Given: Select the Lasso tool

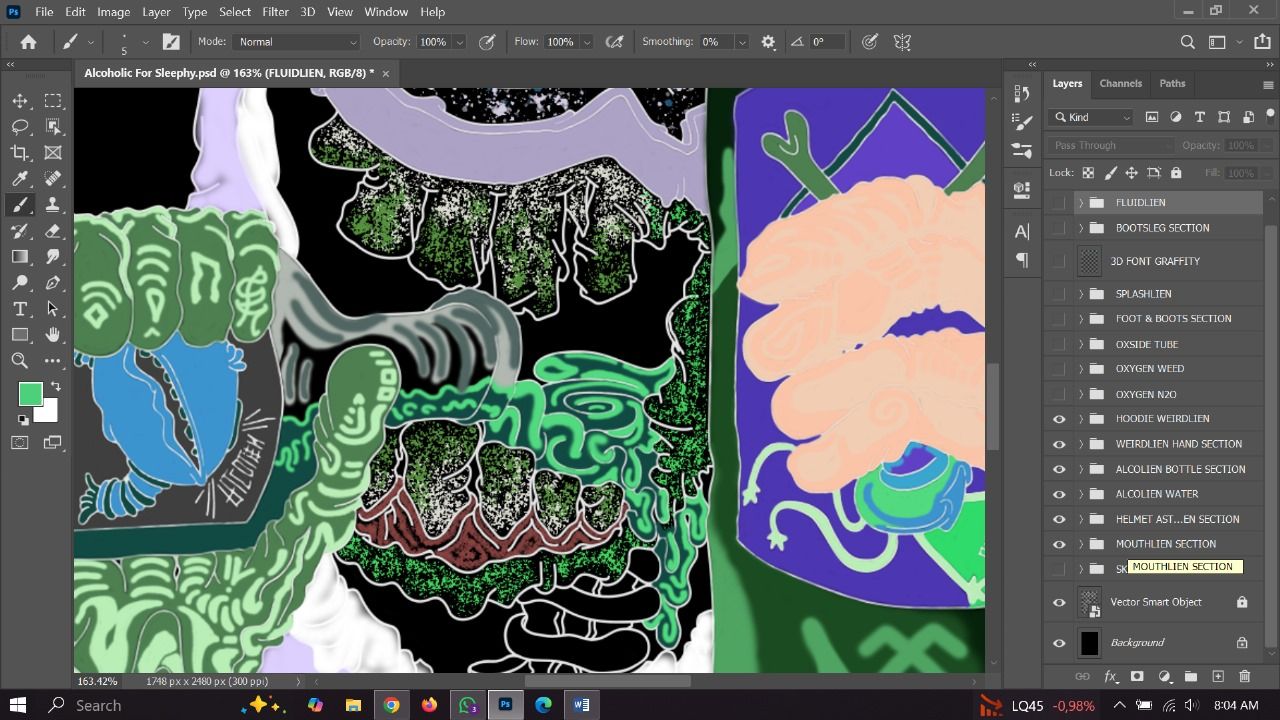Looking at the screenshot, I should point(20,126).
